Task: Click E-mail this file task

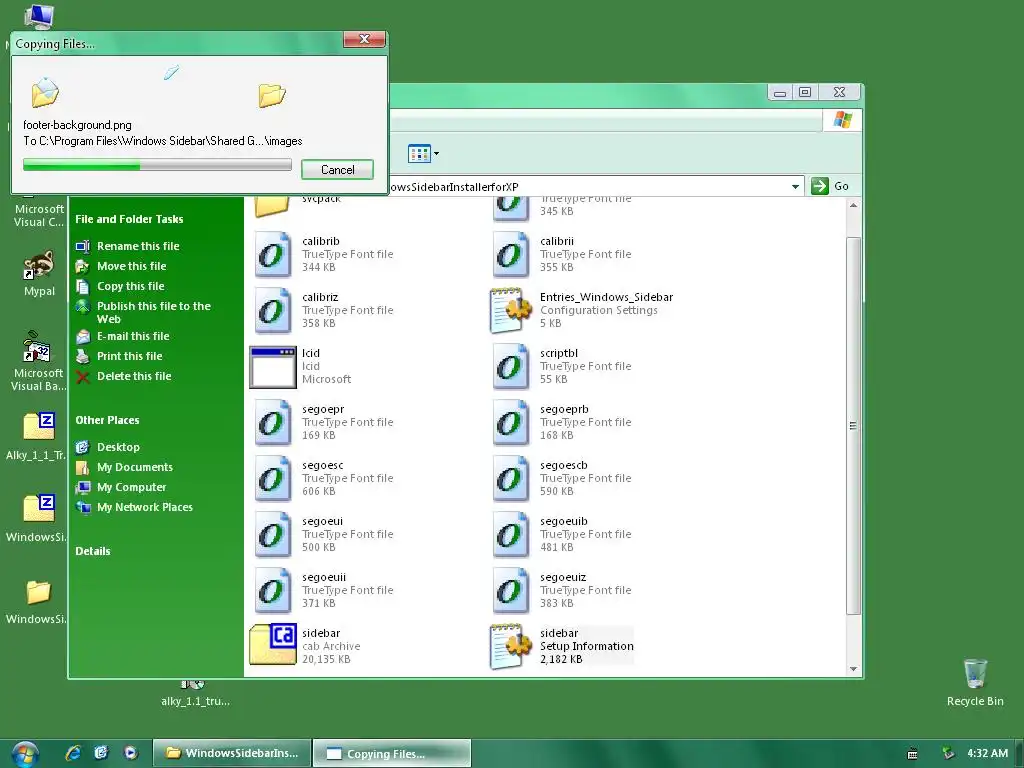Action: point(133,336)
